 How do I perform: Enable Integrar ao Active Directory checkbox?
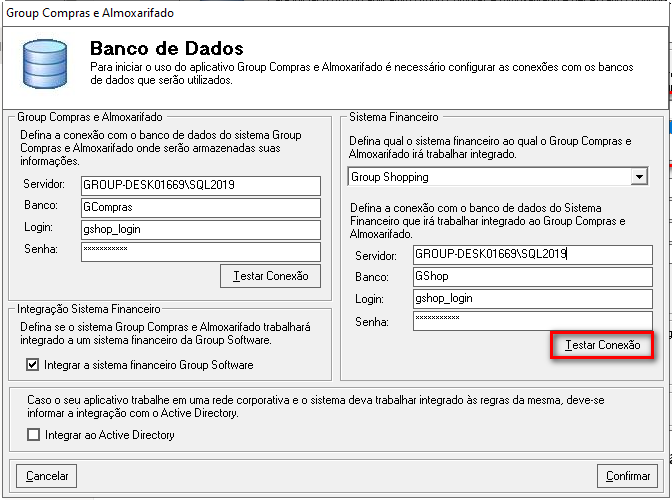(x=33, y=434)
